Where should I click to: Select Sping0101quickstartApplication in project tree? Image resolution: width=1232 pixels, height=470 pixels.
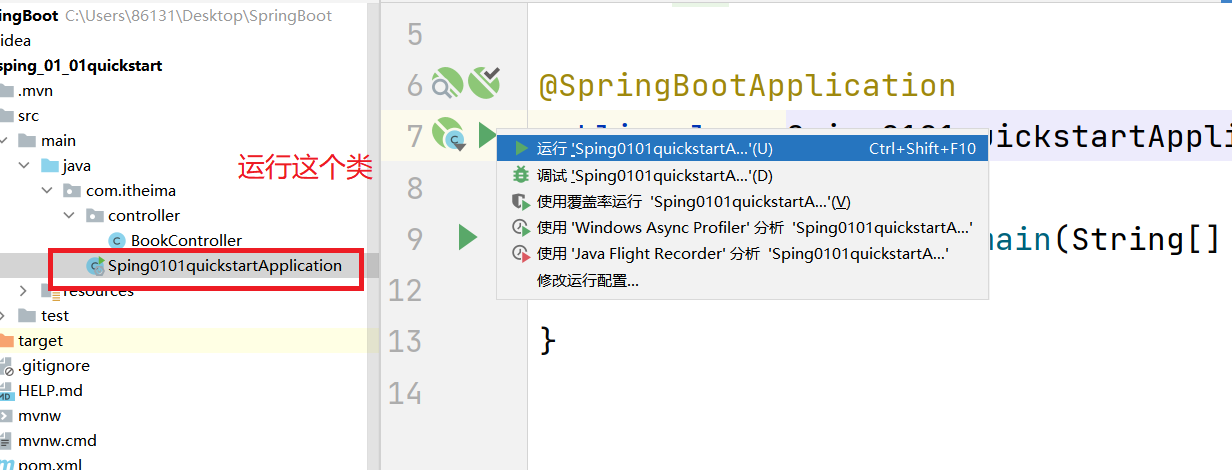[x=225, y=266]
